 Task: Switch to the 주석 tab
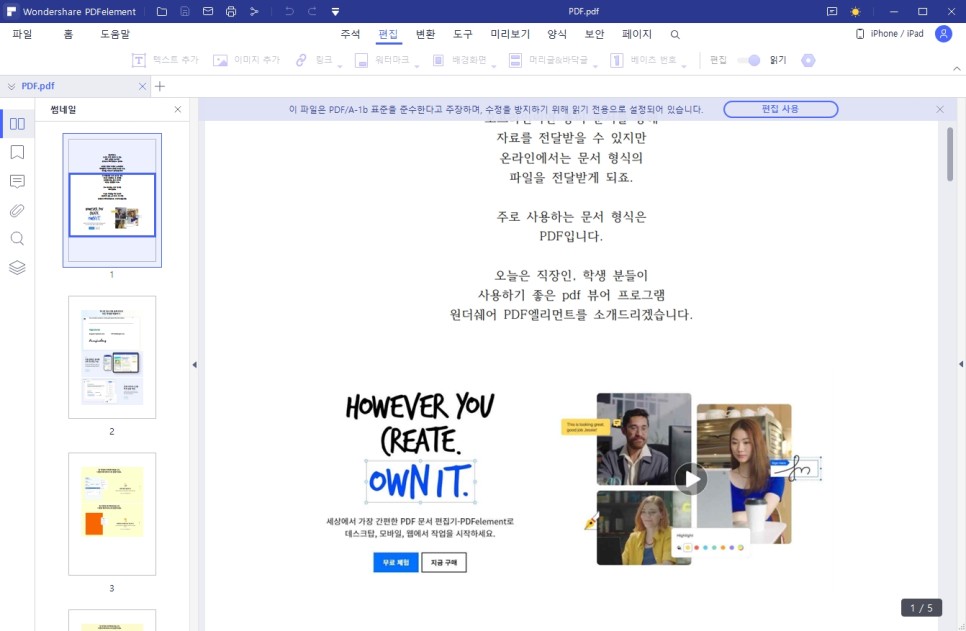[x=350, y=34]
